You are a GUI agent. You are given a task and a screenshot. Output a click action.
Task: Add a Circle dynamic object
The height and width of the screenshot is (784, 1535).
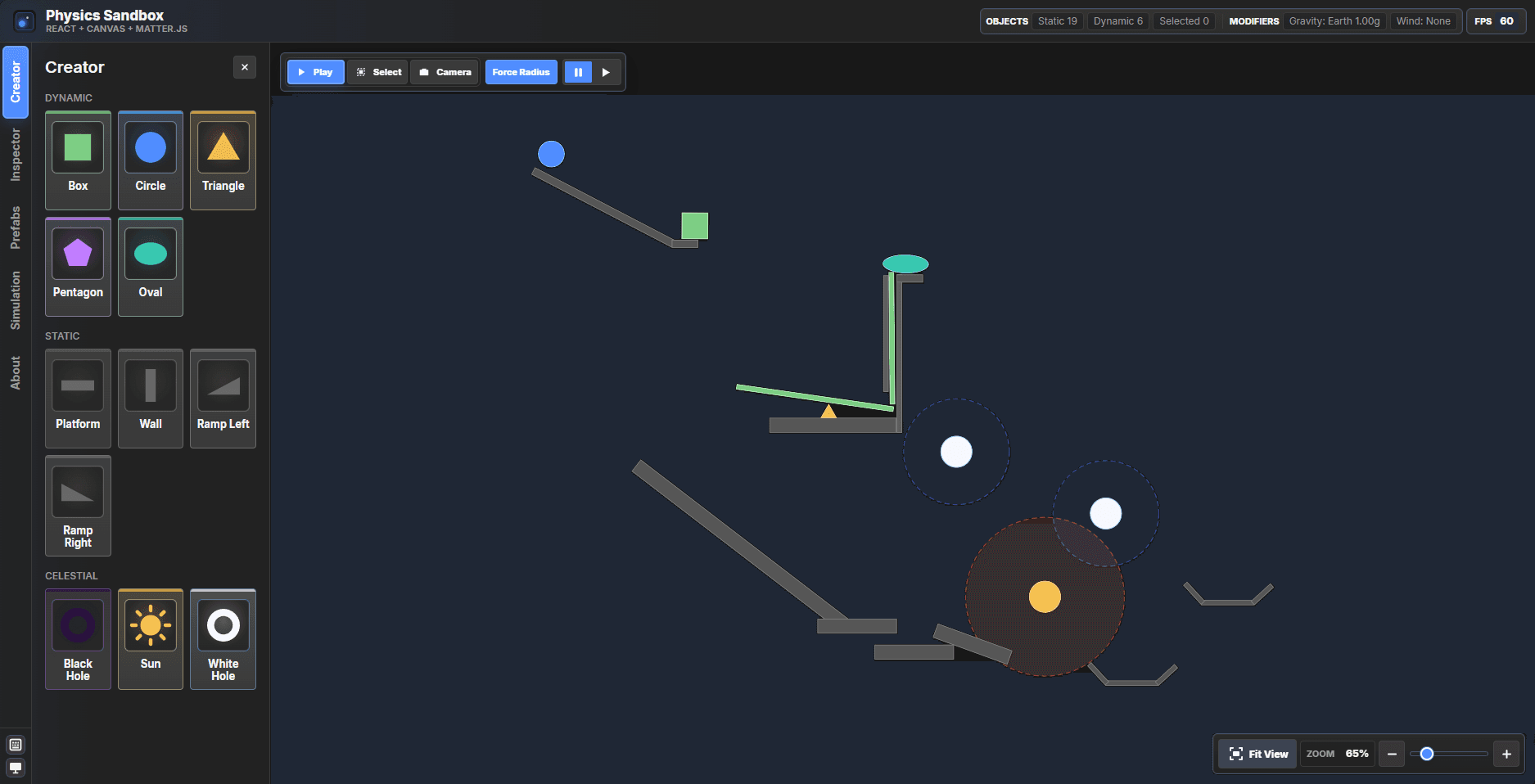[x=151, y=160]
